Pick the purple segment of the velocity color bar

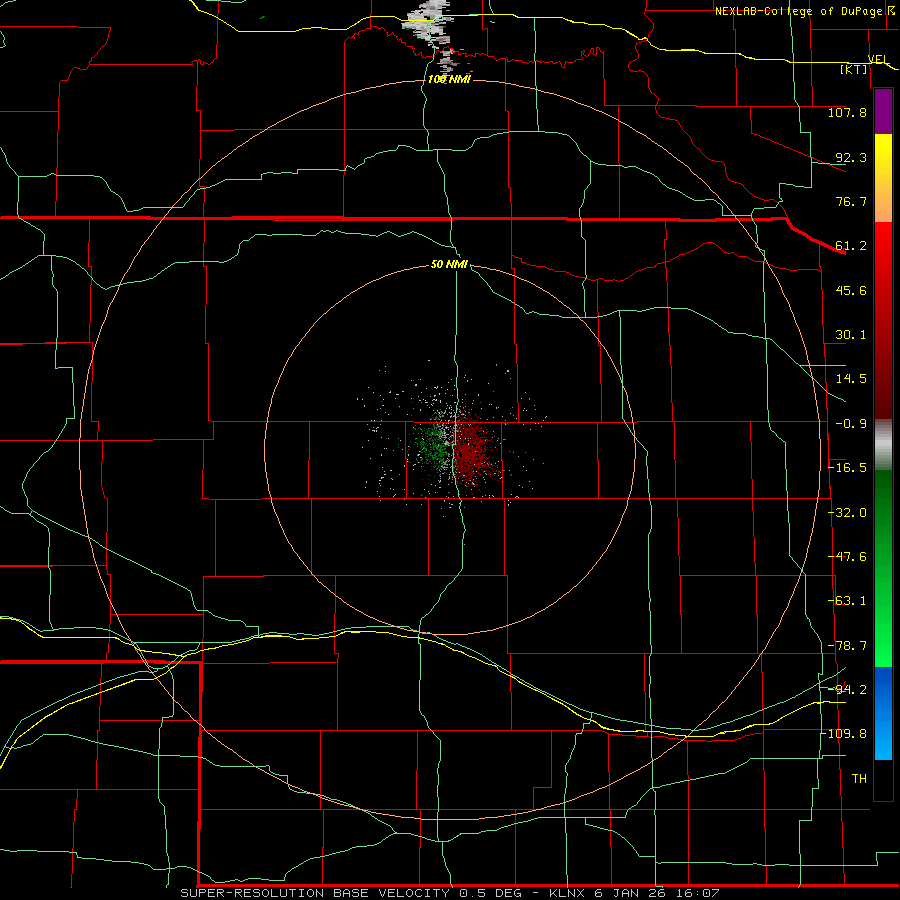[x=883, y=111]
